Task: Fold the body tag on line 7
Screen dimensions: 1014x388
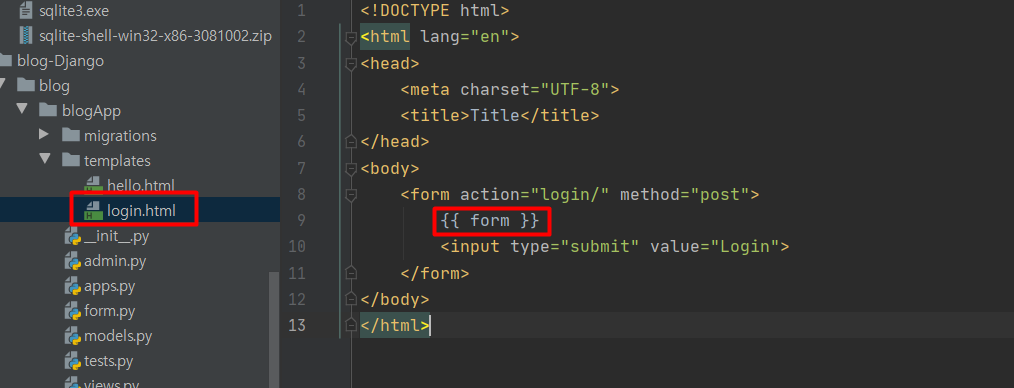Action: [351, 169]
